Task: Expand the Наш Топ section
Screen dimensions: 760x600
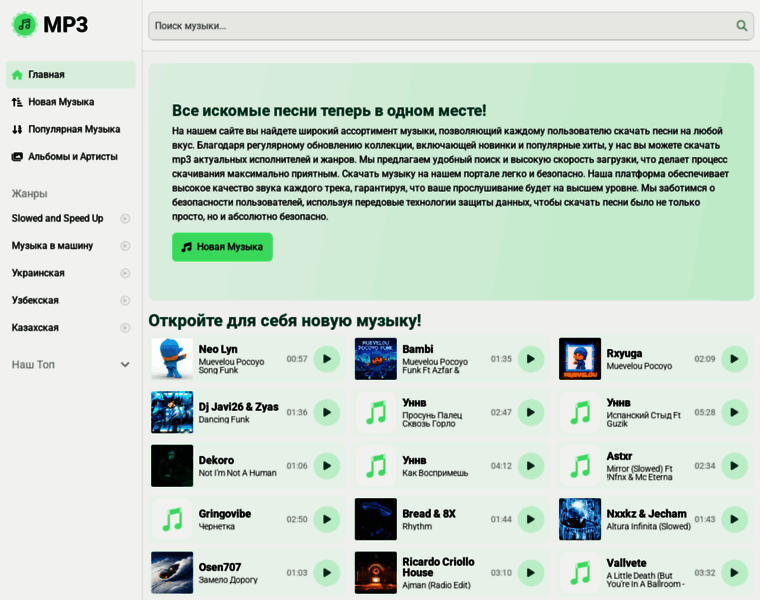Action: click(x=125, y=365)
